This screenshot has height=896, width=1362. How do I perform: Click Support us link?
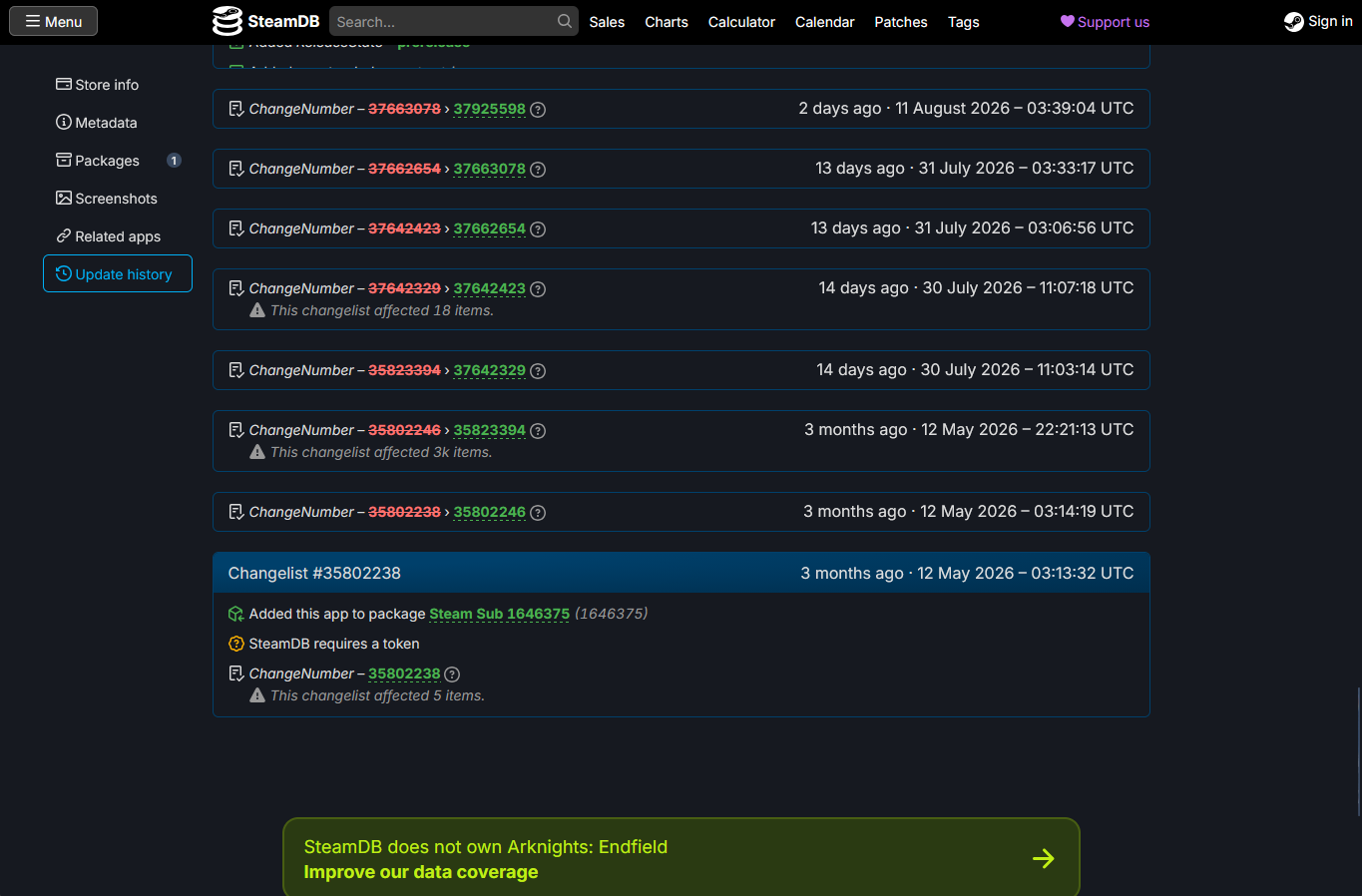[x=1105, y=22]
